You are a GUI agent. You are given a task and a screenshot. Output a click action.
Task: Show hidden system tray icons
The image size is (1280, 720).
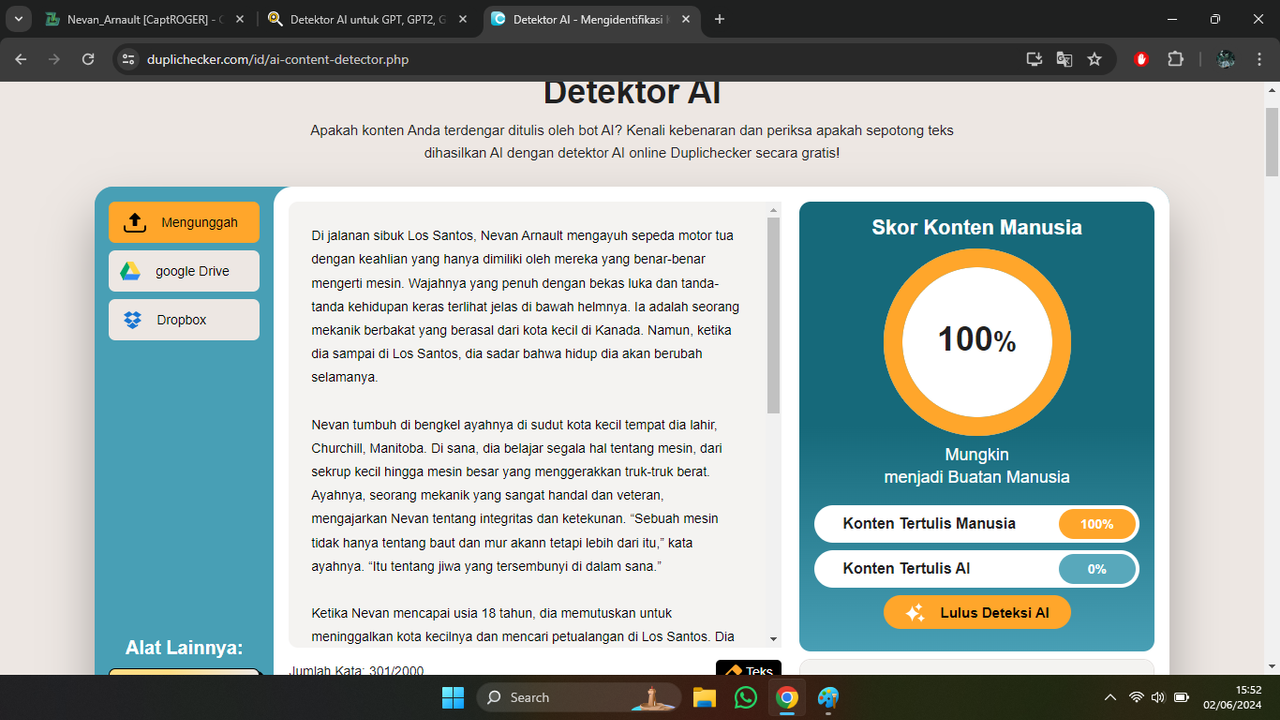tap(1110, 697)
